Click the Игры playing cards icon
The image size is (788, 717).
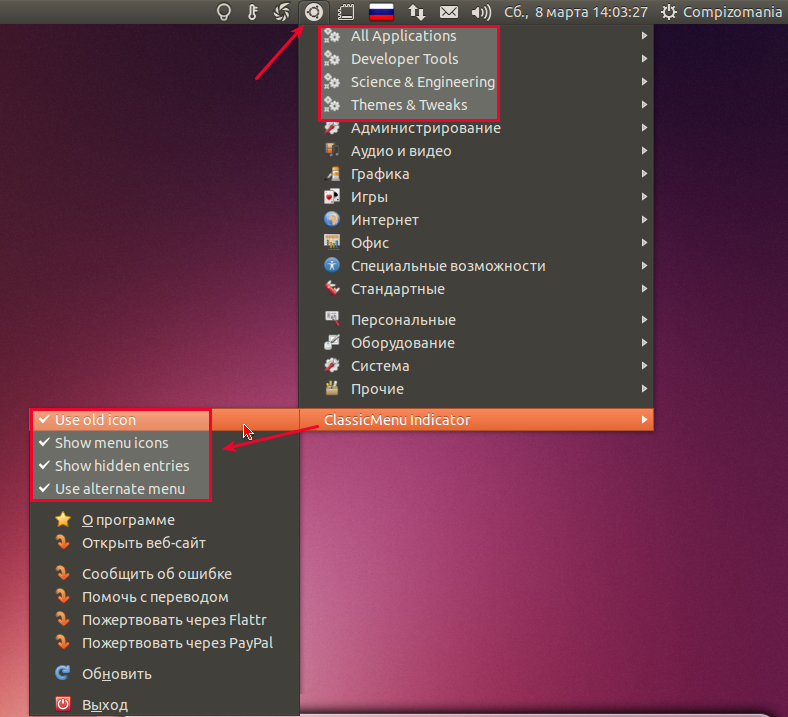coord(332,196)
